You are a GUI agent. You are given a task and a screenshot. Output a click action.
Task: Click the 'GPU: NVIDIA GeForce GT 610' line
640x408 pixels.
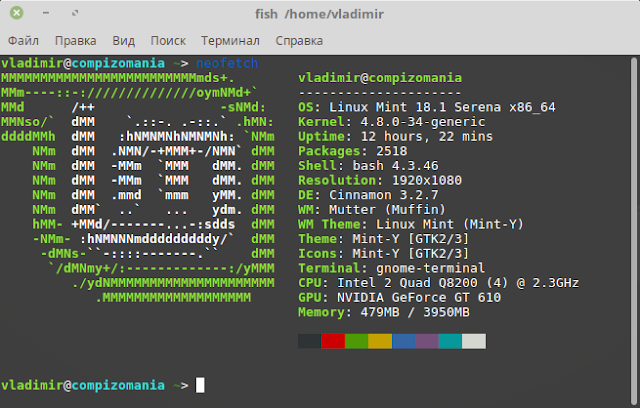point(399,298)
